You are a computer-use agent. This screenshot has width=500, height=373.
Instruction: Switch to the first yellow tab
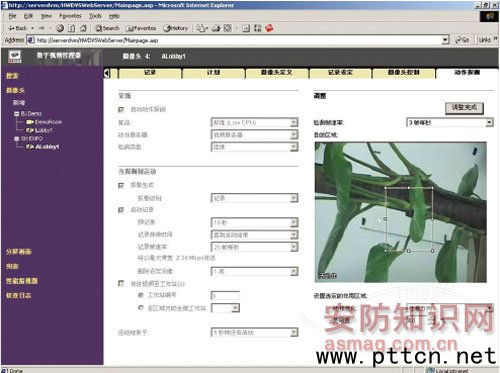coord(150,73)
